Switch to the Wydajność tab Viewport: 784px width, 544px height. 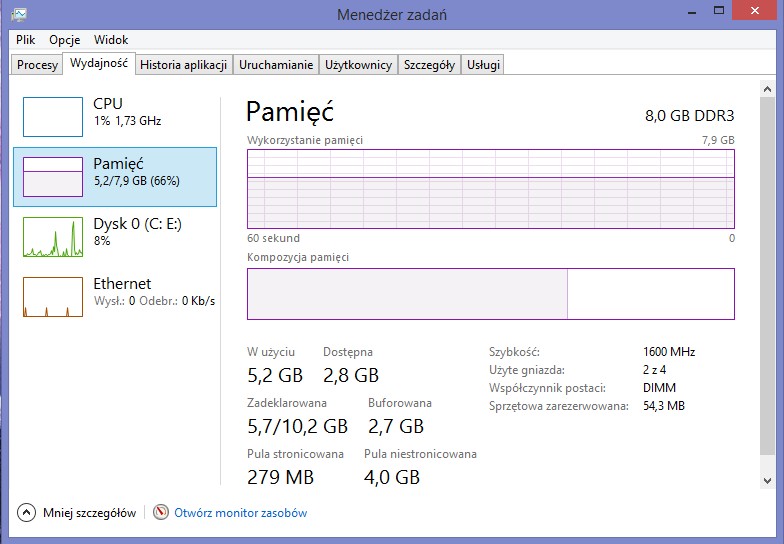[98, 63]
